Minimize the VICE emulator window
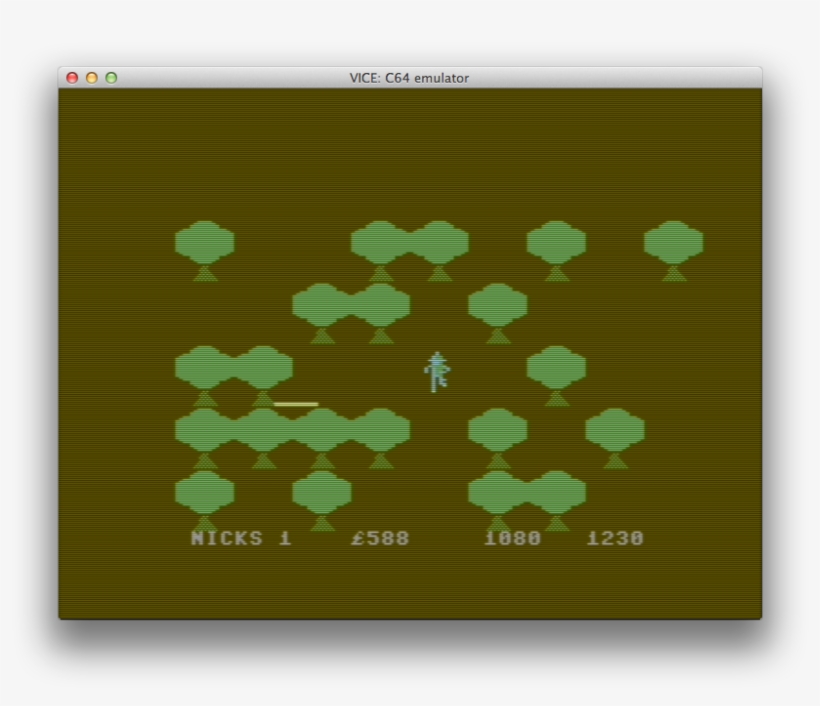 pos(92,78)
